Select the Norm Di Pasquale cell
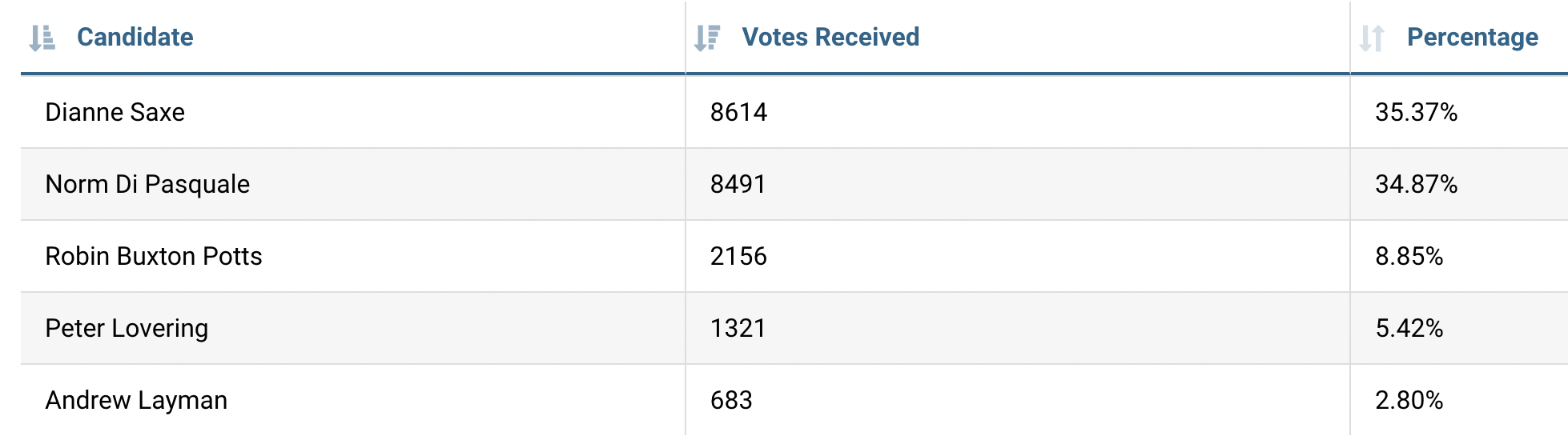 coord(147,184)
